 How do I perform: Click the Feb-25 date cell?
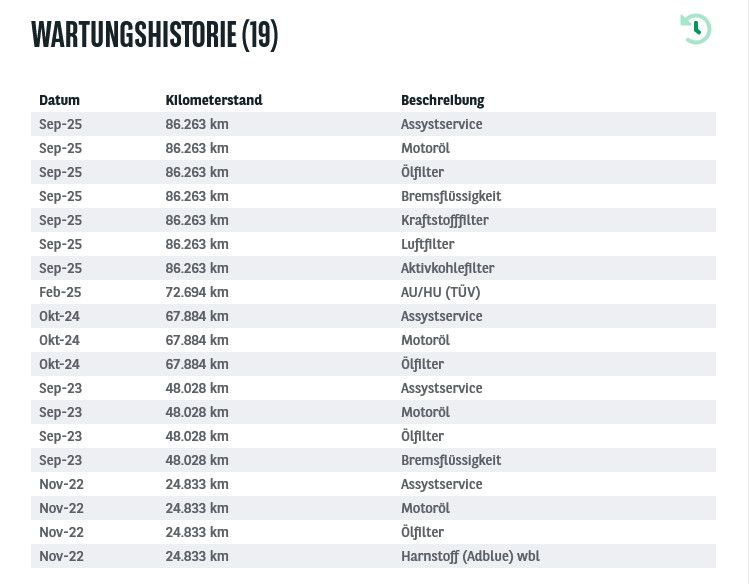pos(60,292)
